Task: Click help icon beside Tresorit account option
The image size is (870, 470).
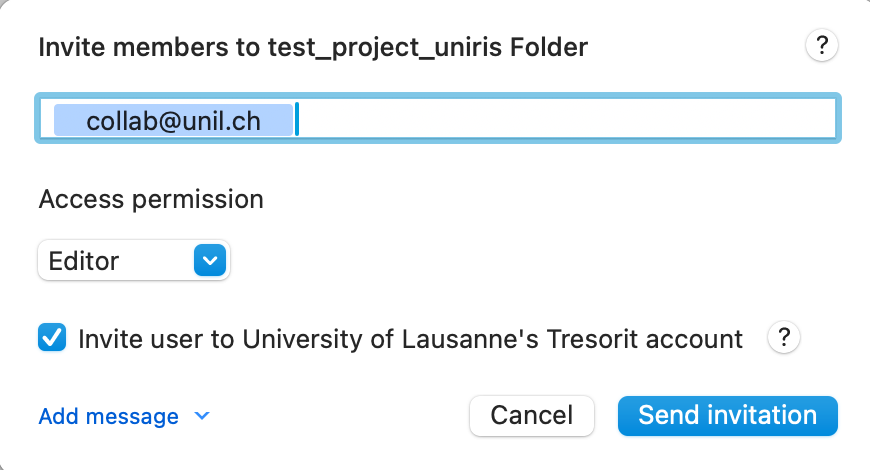Action: (784, 339)
